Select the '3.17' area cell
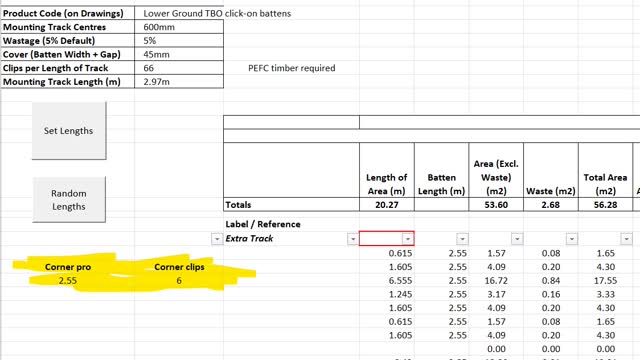 (496, 294)
